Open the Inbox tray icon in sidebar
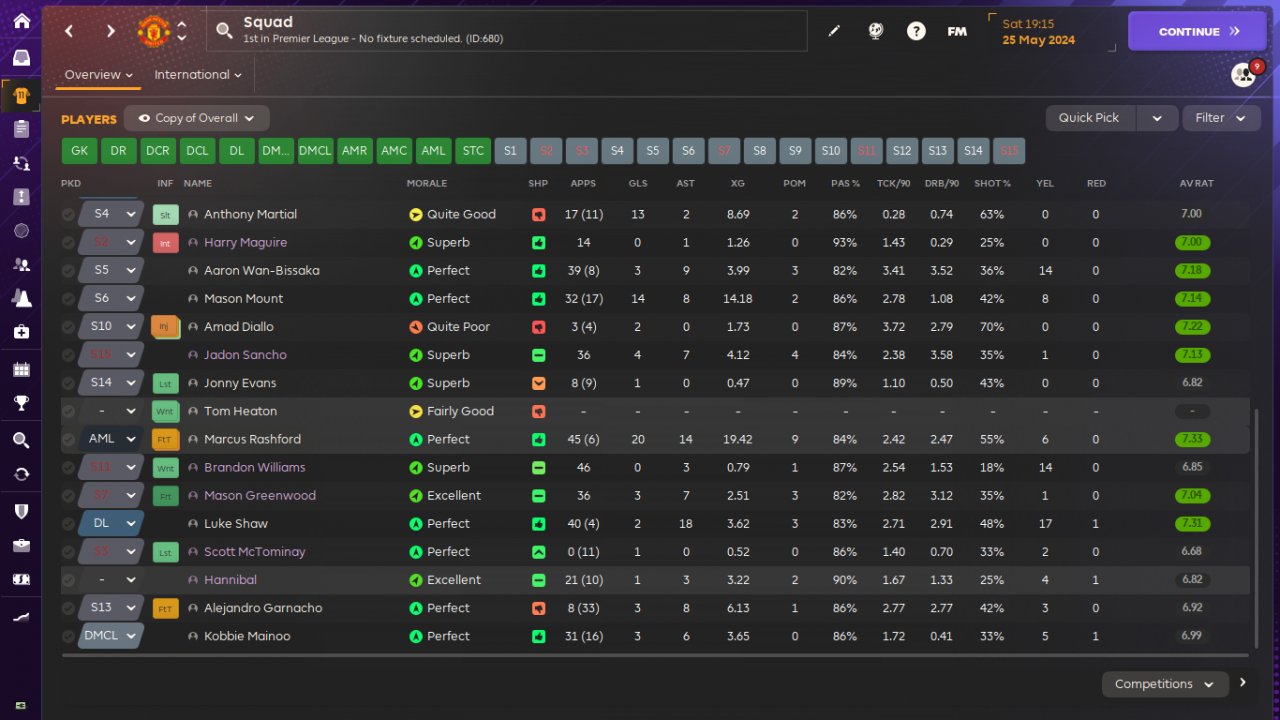The image size is (1280, 720). pyautogui.click(x=21, y=58)
